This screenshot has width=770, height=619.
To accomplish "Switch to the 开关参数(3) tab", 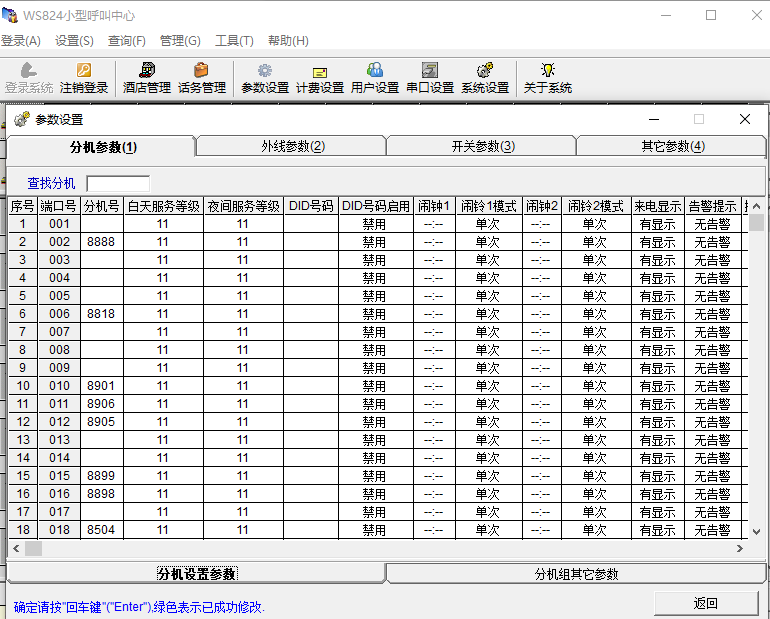I will (482, 147).
